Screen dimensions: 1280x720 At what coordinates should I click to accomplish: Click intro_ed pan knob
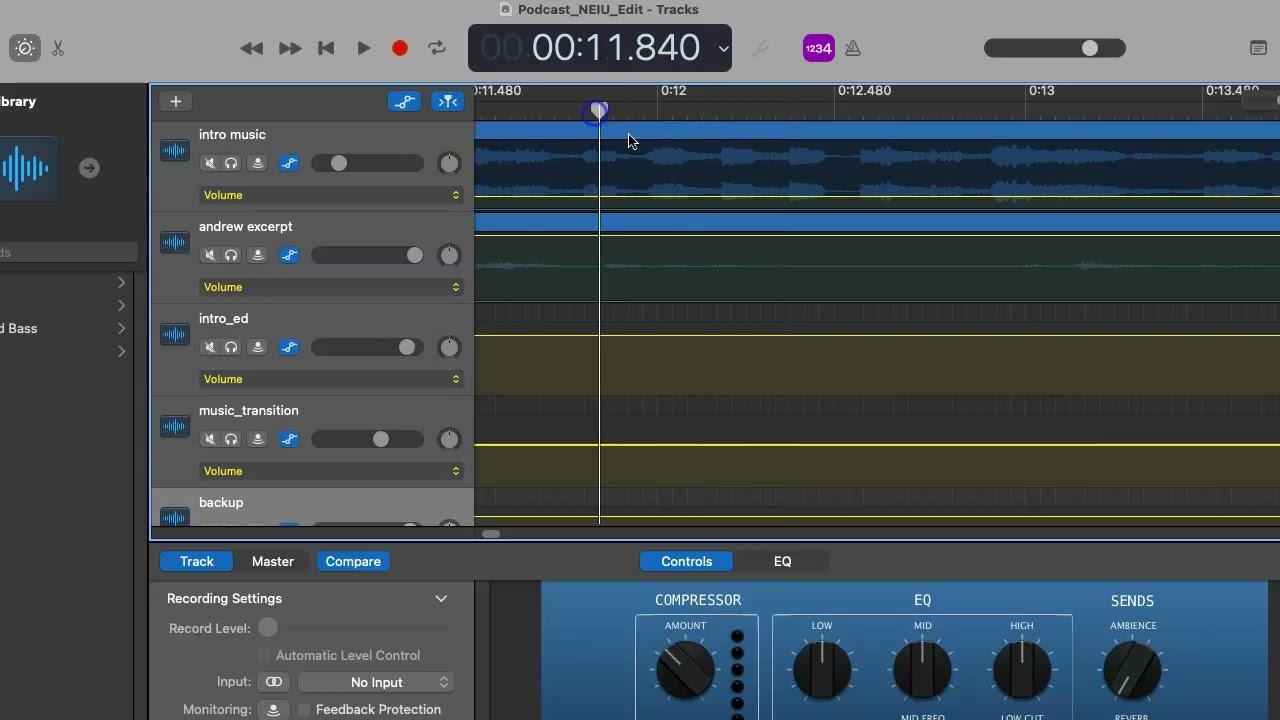coord(449,347)
